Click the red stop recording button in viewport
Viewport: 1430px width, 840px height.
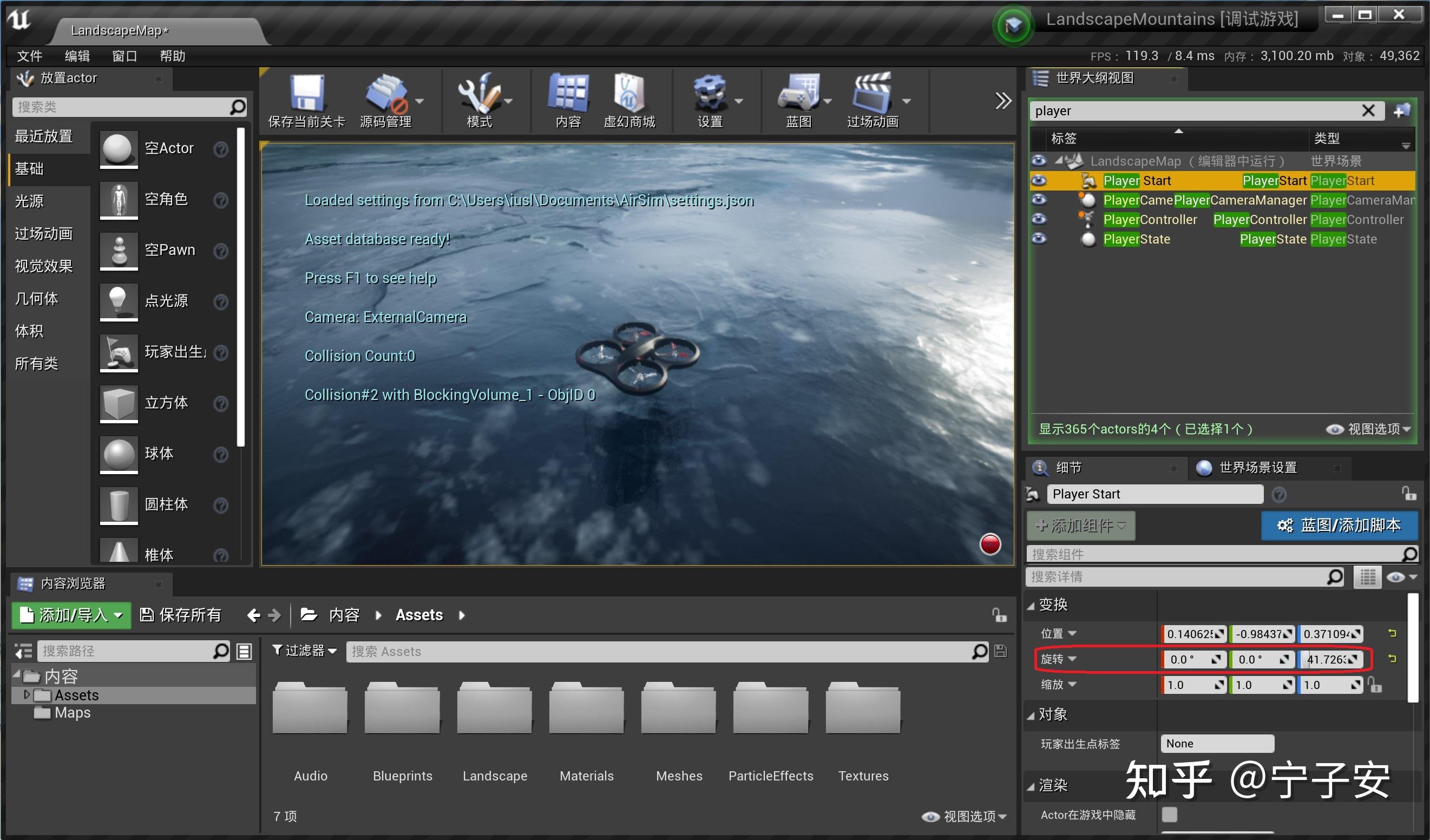(990, 544)
